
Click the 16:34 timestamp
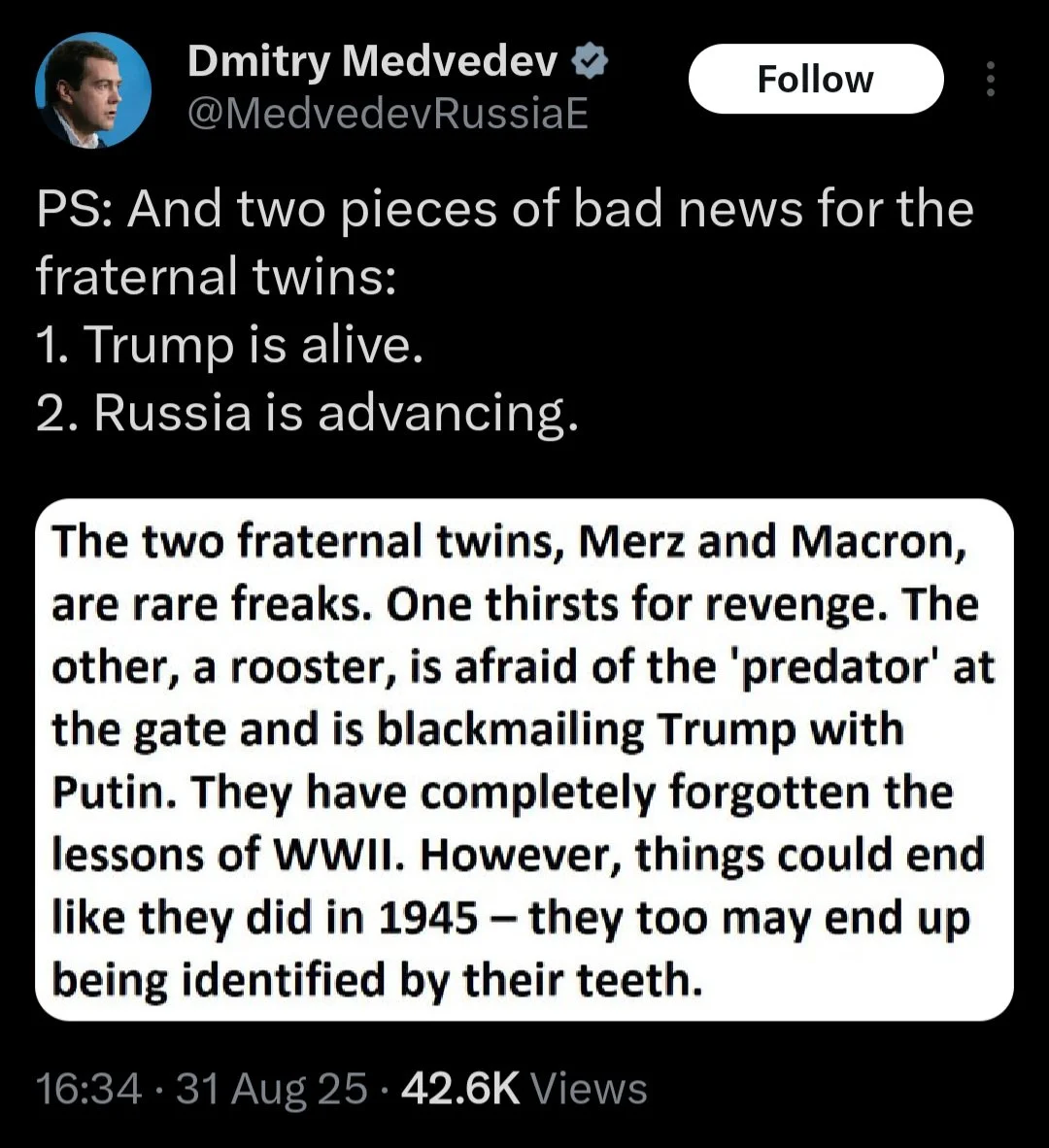(x=88, y=1088)
